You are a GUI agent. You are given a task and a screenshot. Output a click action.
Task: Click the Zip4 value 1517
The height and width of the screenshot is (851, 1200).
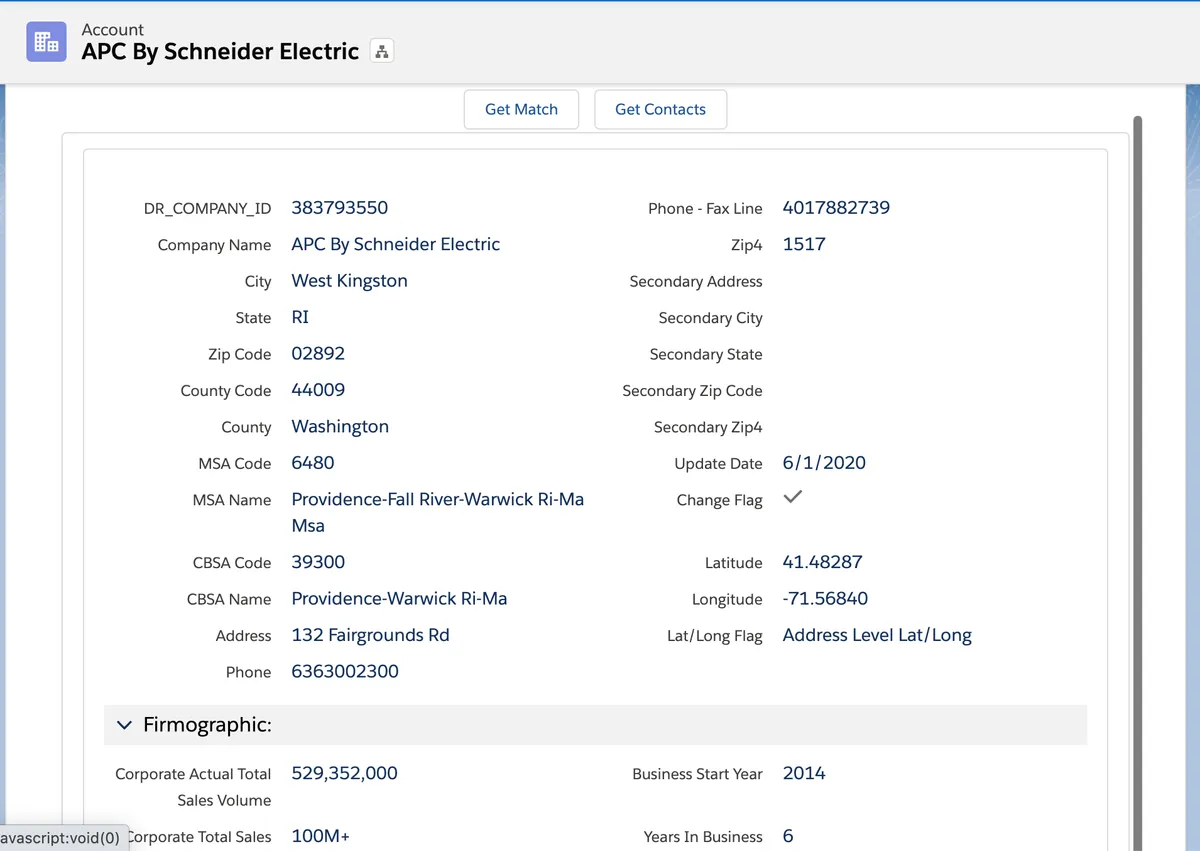tap(804, 244)
